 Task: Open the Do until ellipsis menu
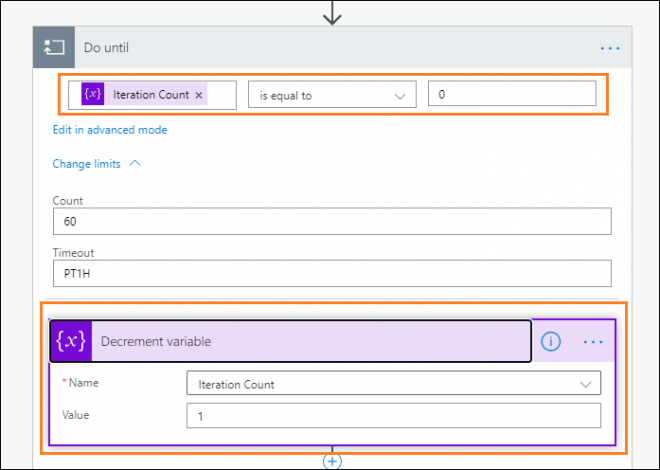pos(610,48)
